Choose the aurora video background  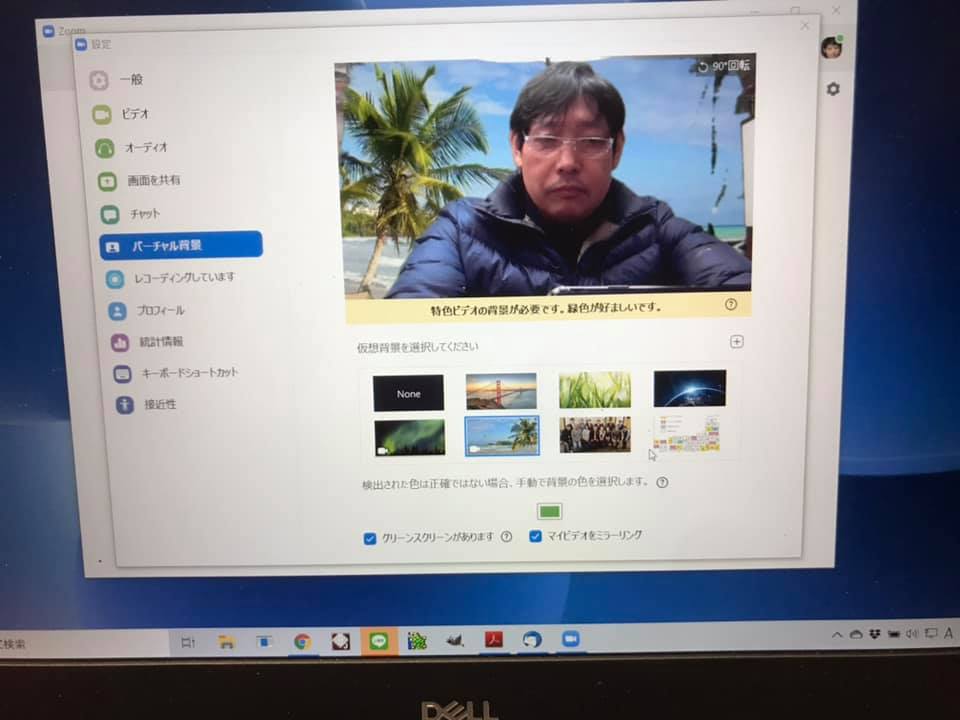click(410, 438)
